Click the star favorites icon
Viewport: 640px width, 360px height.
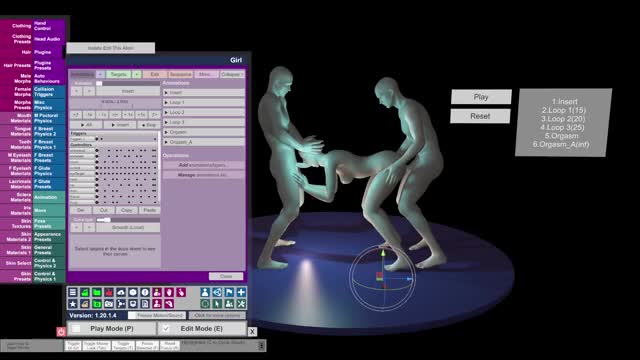point(73,304)
